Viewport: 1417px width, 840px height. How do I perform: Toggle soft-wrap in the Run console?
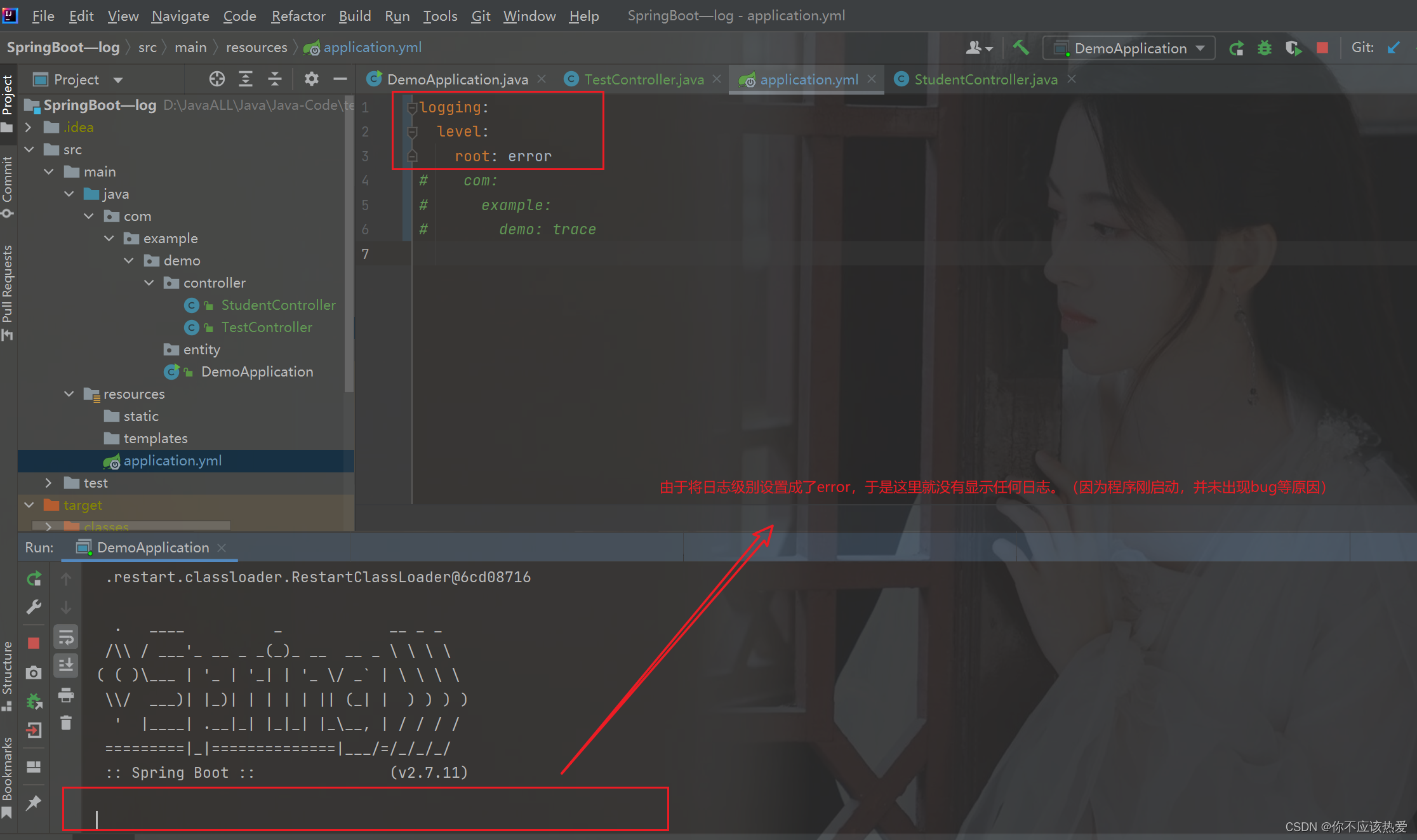click(x=66, y=637)
